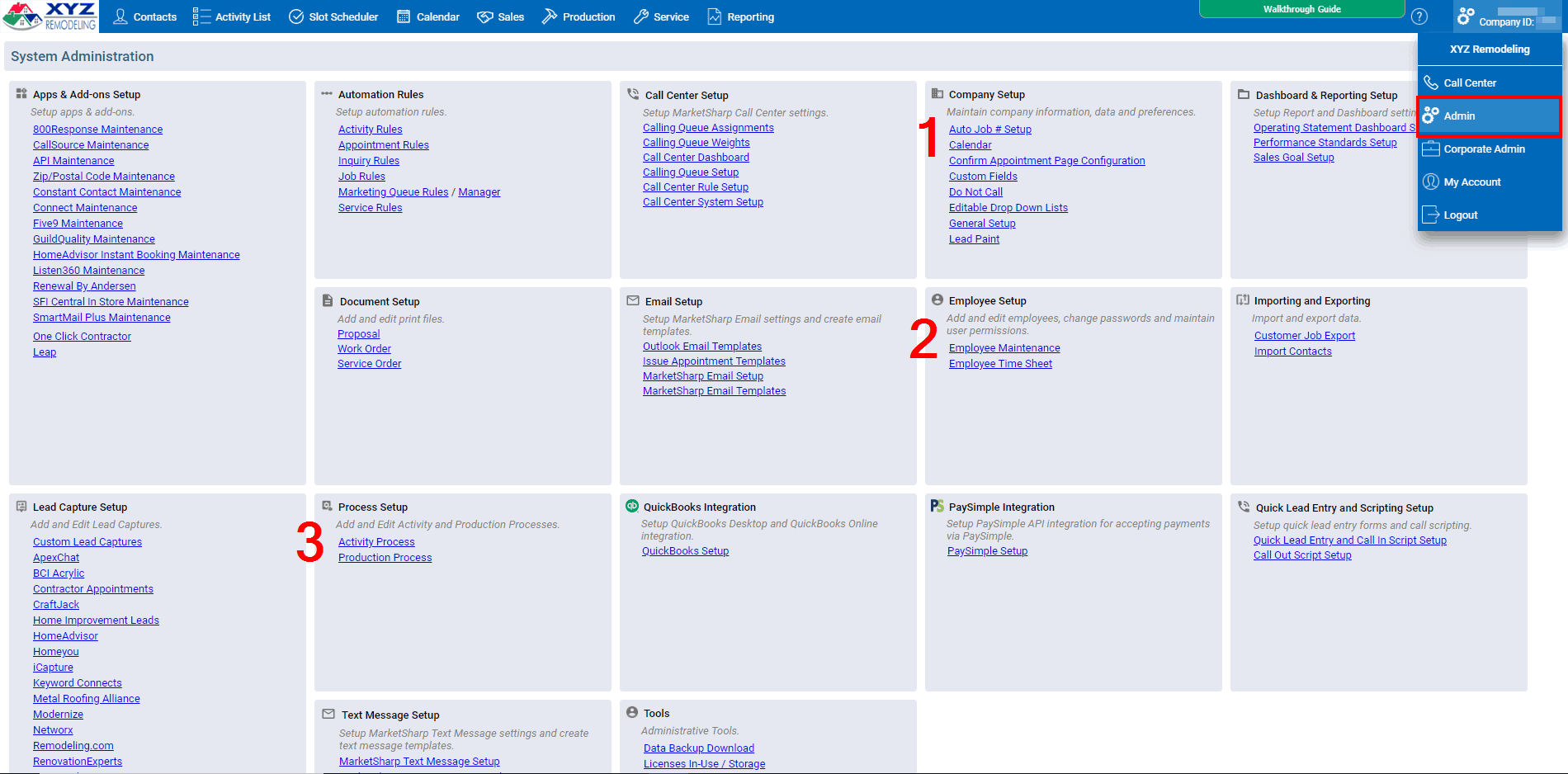The width and height of the screenshot is (1568, 774).
Task: Click the My Account user icon
Action: pyautogui.click(x=1431, y=182)
